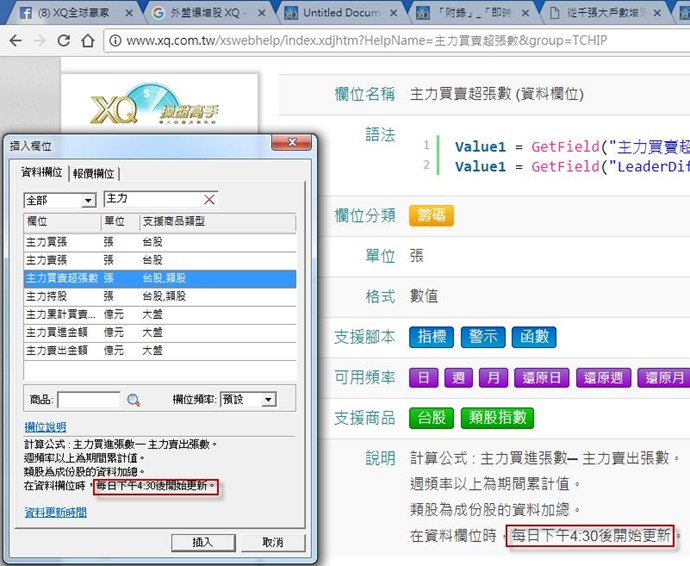Clear the 主力 search with red X
690x566 pixels.
tap(209, 200)
